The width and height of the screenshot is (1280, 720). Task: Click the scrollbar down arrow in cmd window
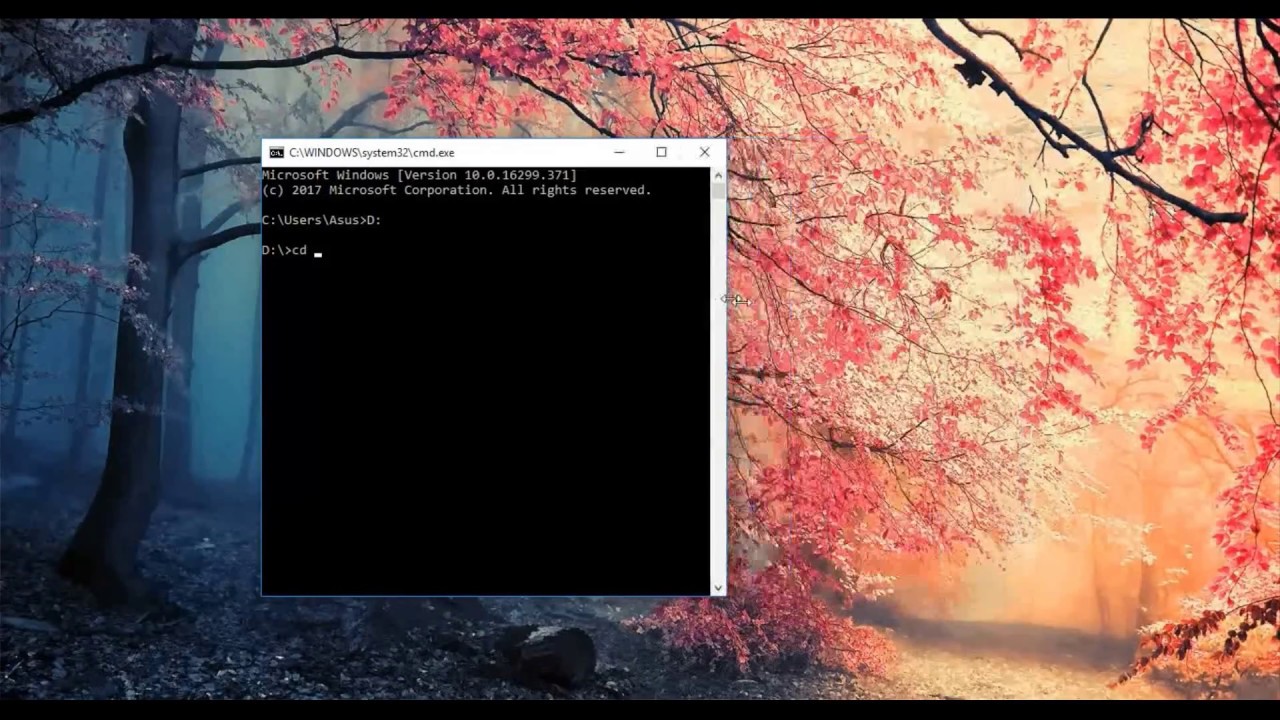tap(718, 588)
